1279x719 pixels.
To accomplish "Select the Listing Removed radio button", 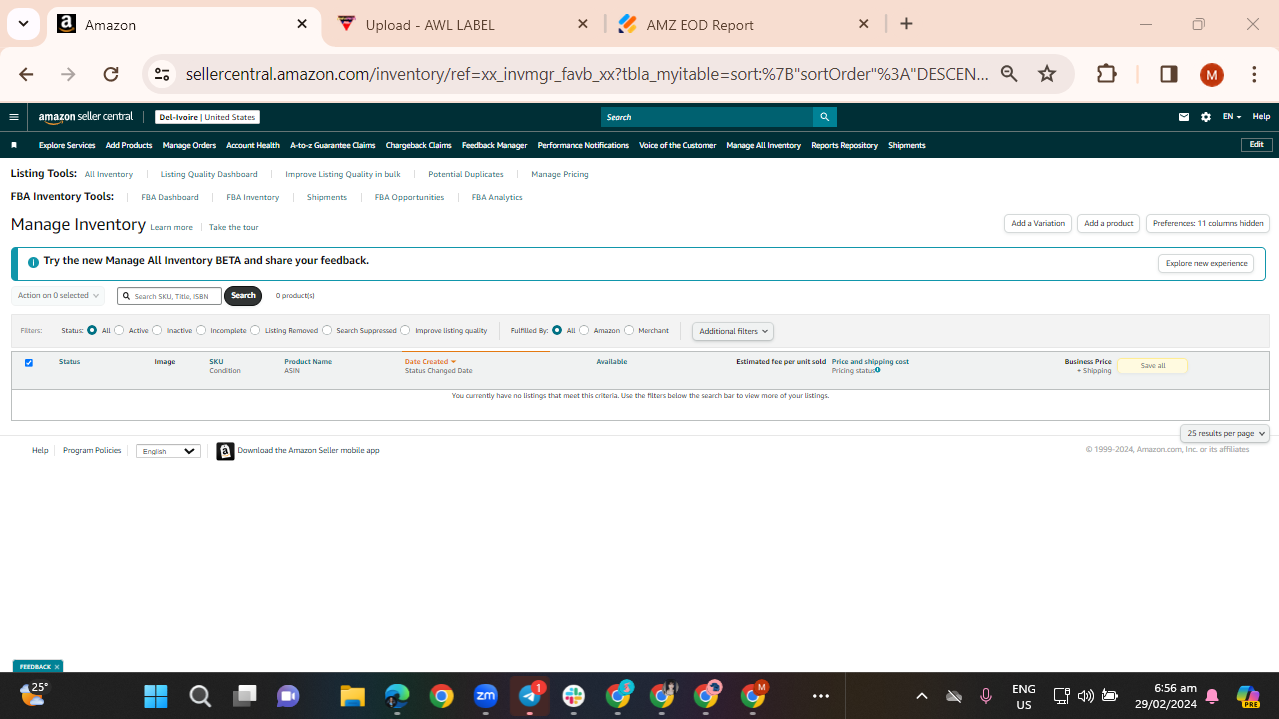I will click(255, 330).
